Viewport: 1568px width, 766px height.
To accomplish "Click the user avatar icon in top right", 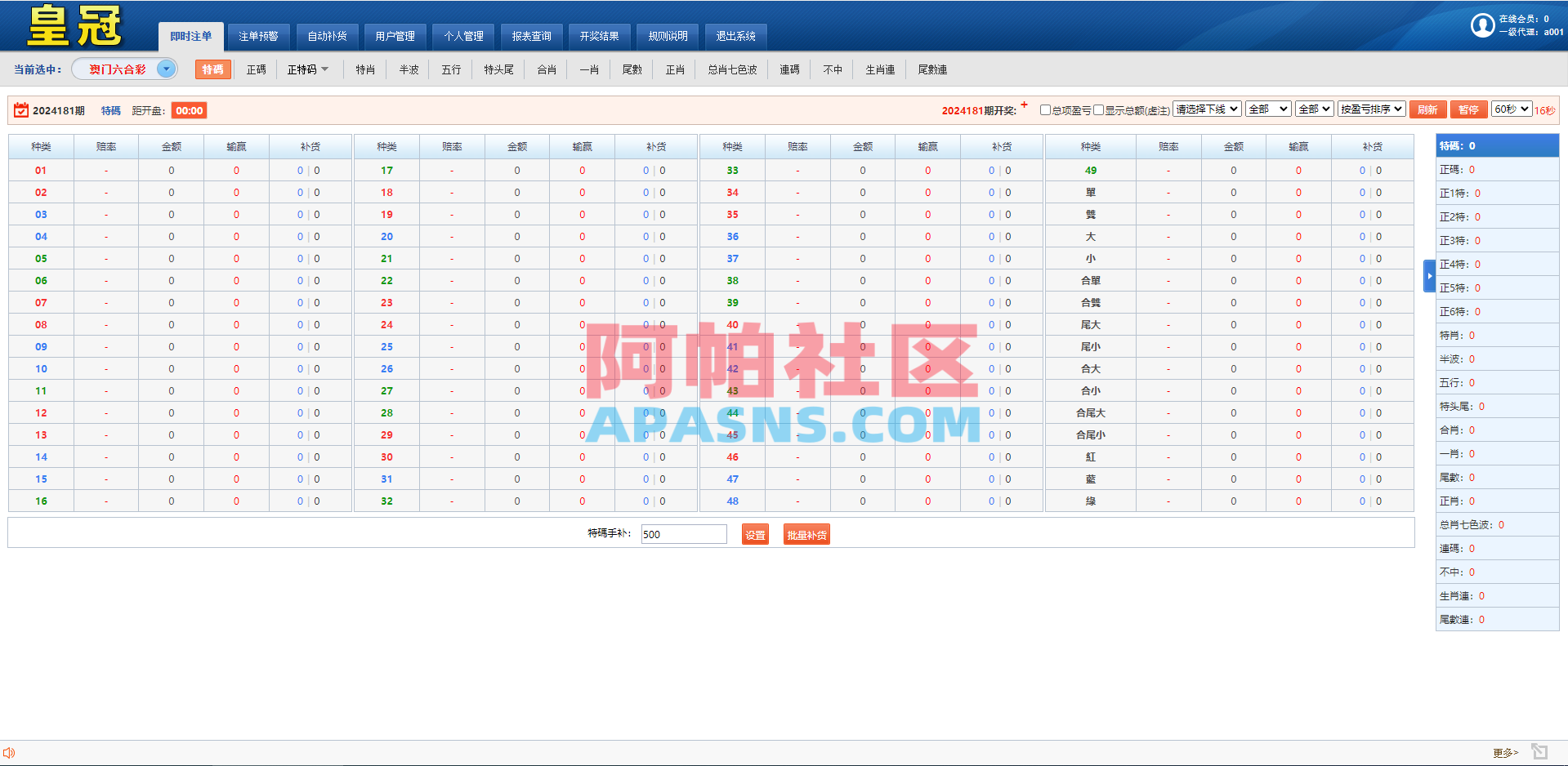I will point(1482,25).
